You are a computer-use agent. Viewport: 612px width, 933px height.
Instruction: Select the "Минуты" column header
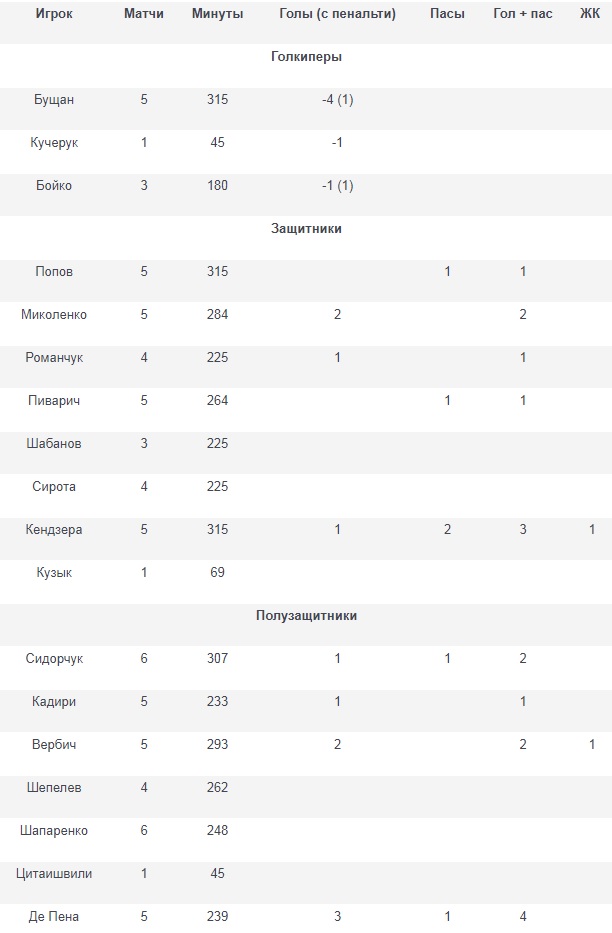click(217, 14)
